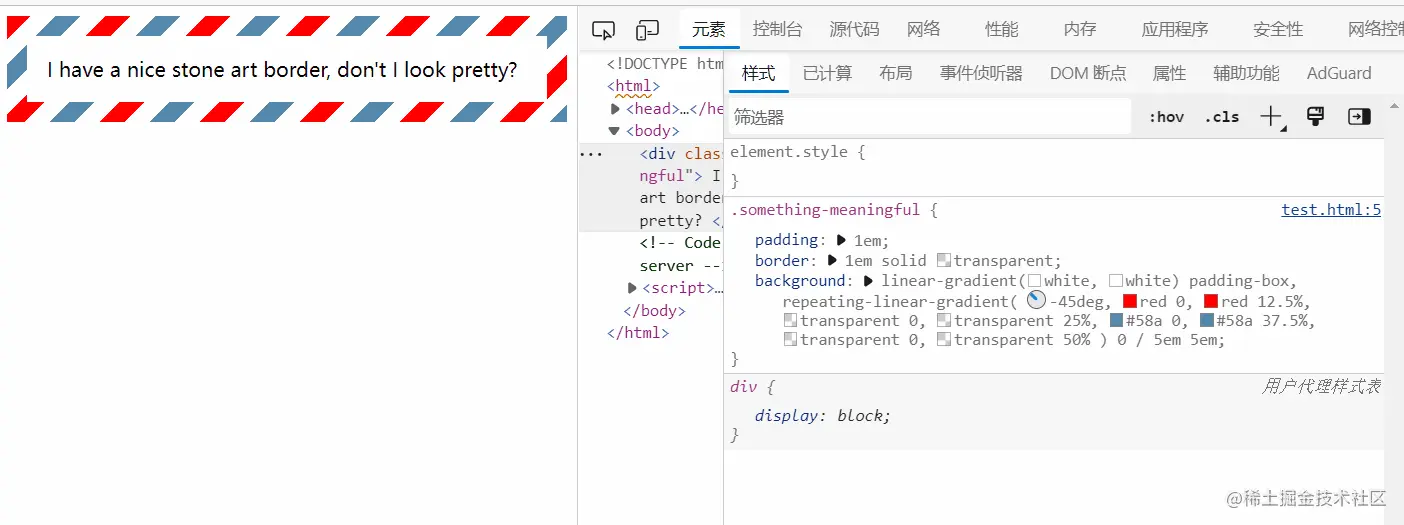Open the 安全性 tab
Viewport: 1404px width, 525px height.
pos(1278,30)
